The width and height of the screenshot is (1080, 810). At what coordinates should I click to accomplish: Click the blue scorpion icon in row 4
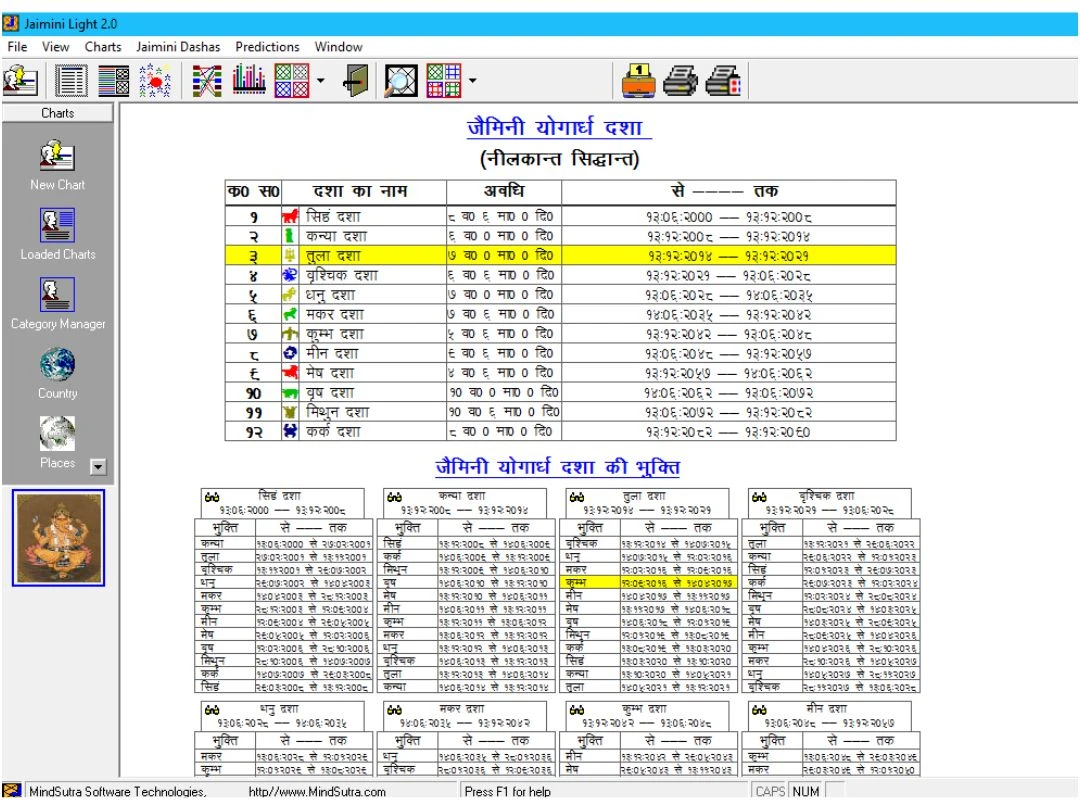(290, 275)
